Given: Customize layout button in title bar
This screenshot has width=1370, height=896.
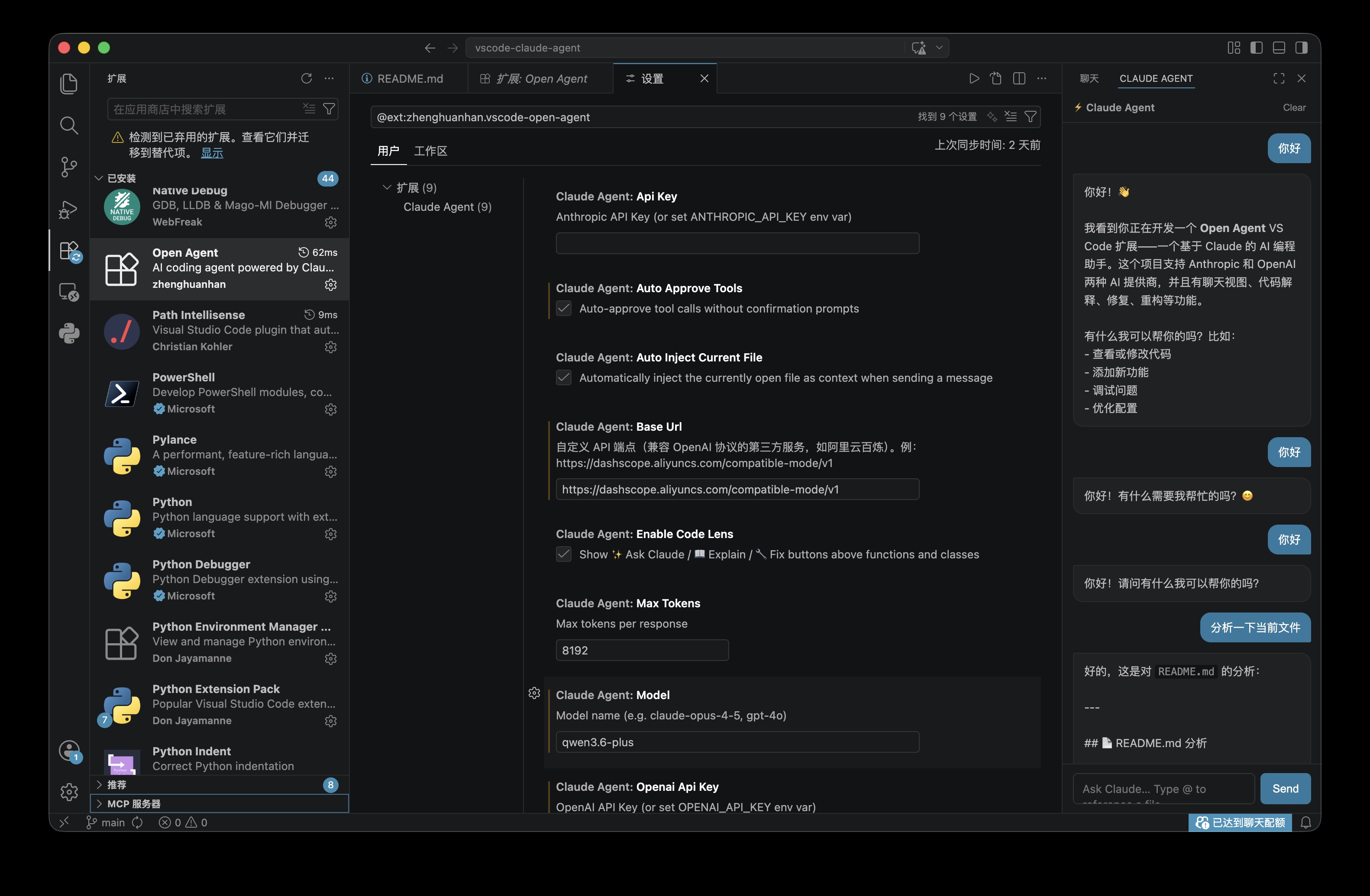Looking at the screenshot, I should [1234, 48].
